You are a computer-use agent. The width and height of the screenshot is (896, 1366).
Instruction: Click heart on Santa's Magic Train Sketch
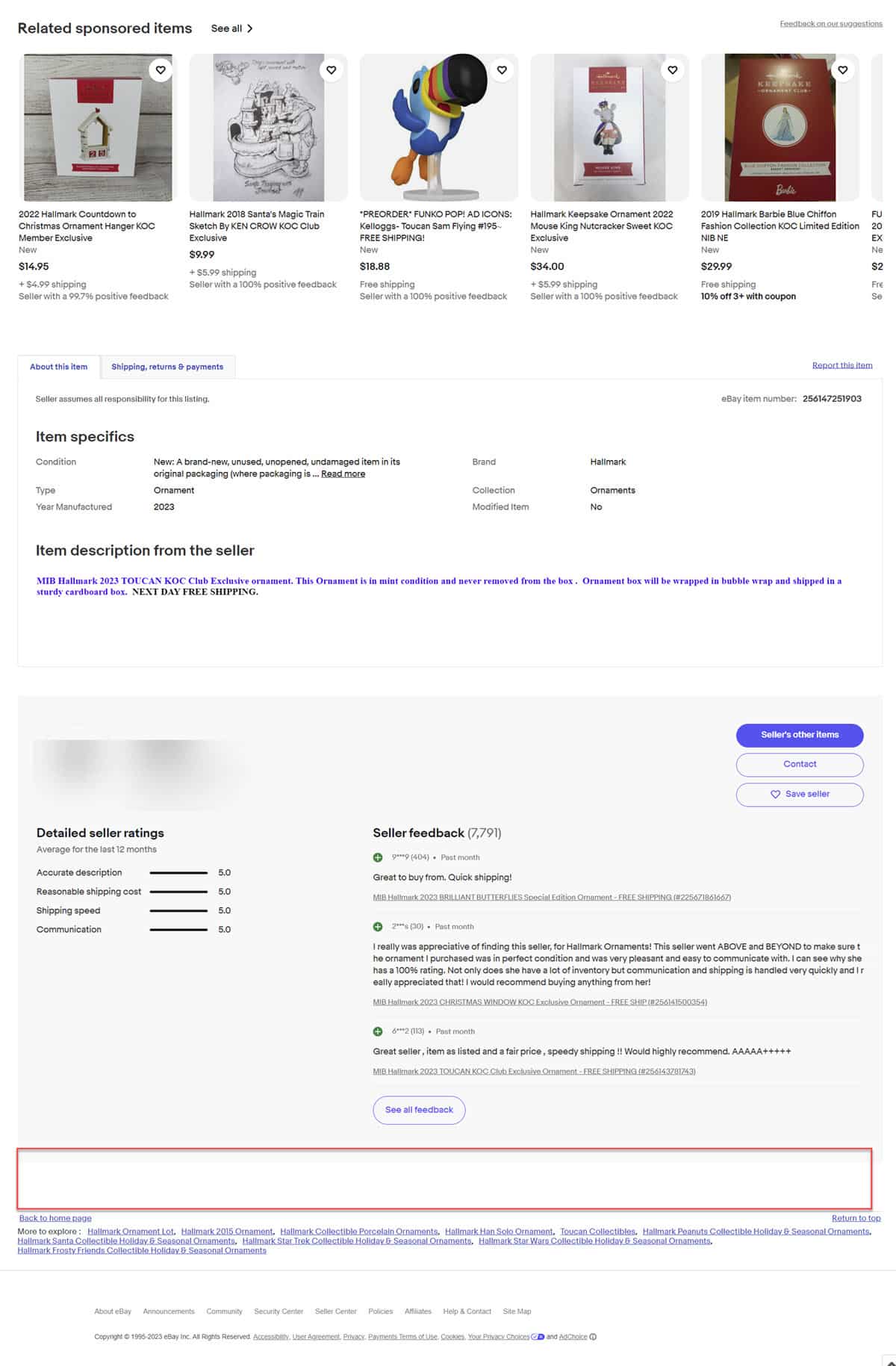pyautogui.click(x=332, y=70)
